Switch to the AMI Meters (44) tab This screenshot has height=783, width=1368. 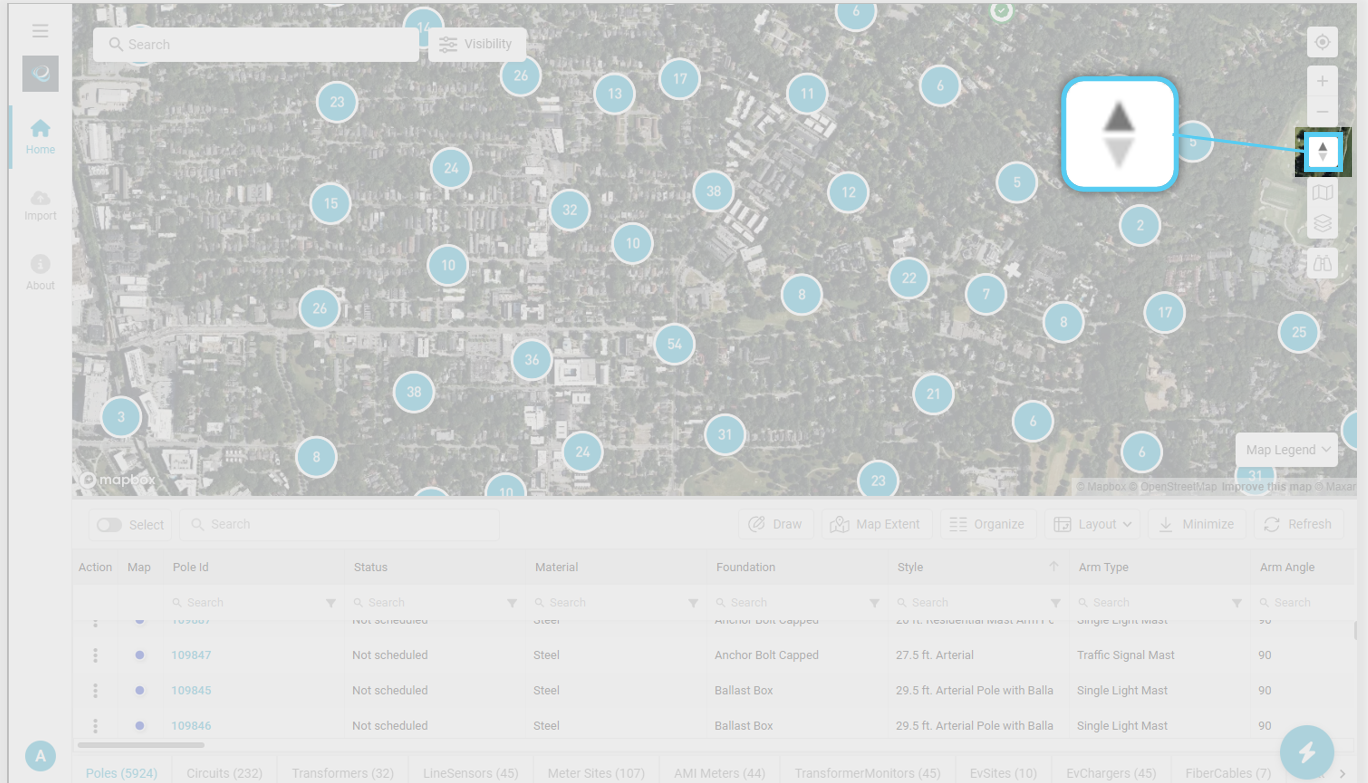click(x=719, y=773)
